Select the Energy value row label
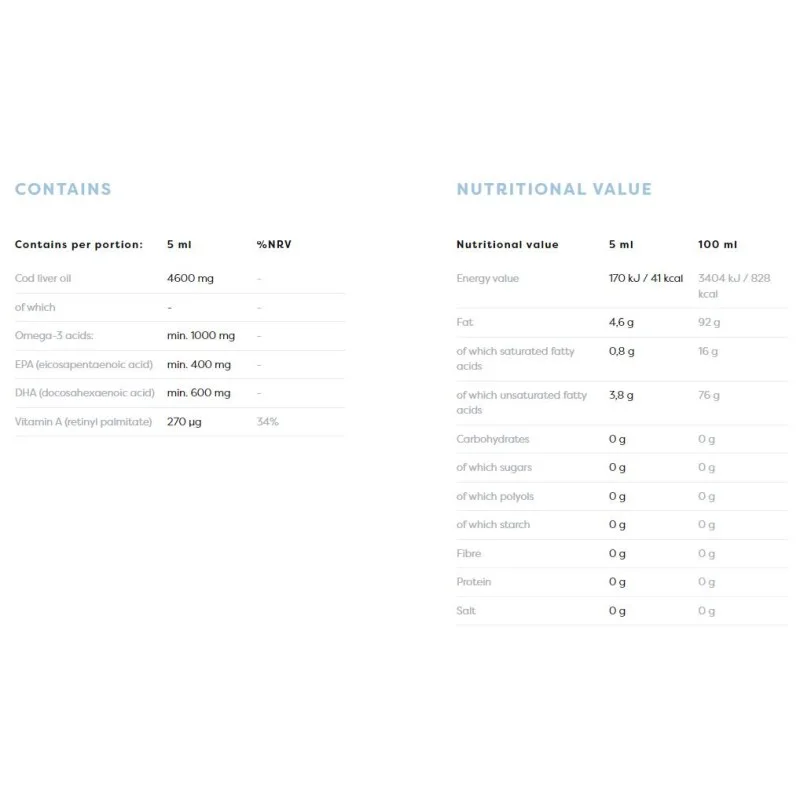This screenshot has width=800, height=800. point(488,278)
